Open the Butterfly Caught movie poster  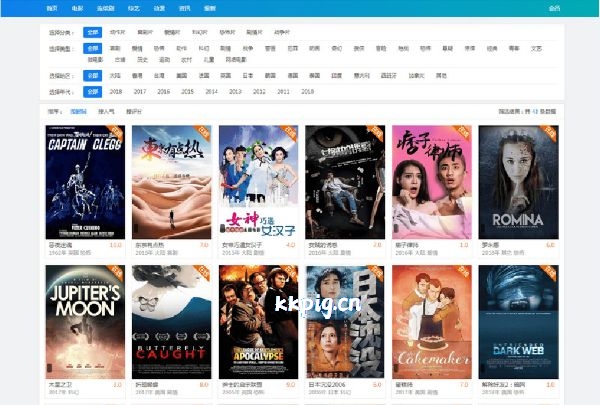171,322
